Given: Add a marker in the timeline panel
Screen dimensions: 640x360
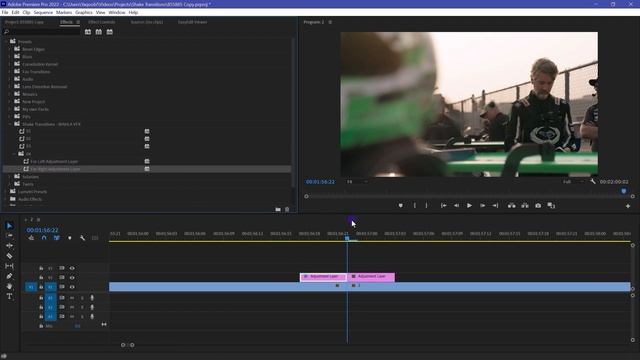Looking at the screenshot, I should coord(70,238).
